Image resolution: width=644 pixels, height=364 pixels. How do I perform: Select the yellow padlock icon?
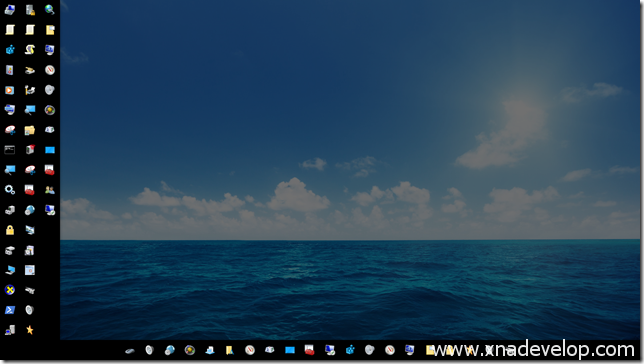(10, 230)
